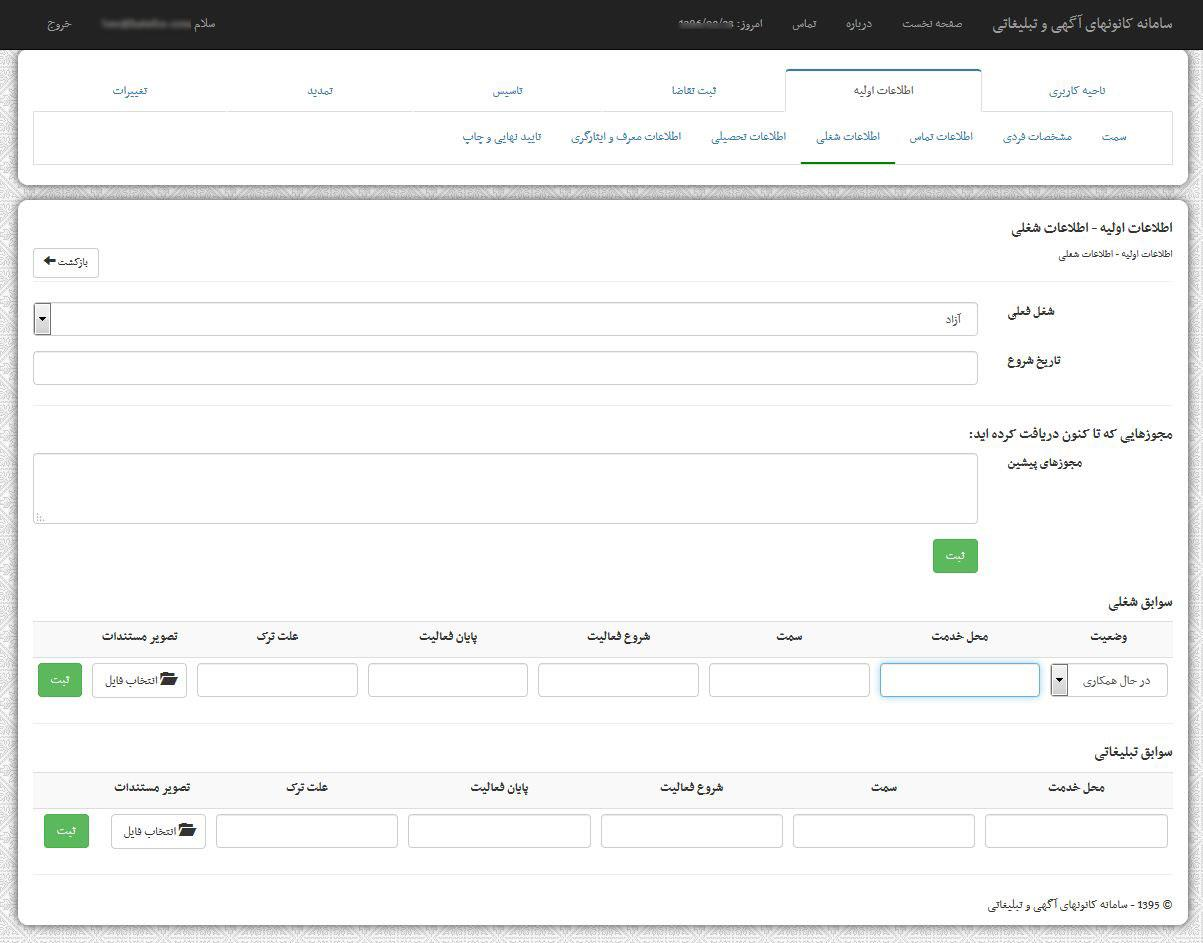Open the تمدید tab

[320, 90]
